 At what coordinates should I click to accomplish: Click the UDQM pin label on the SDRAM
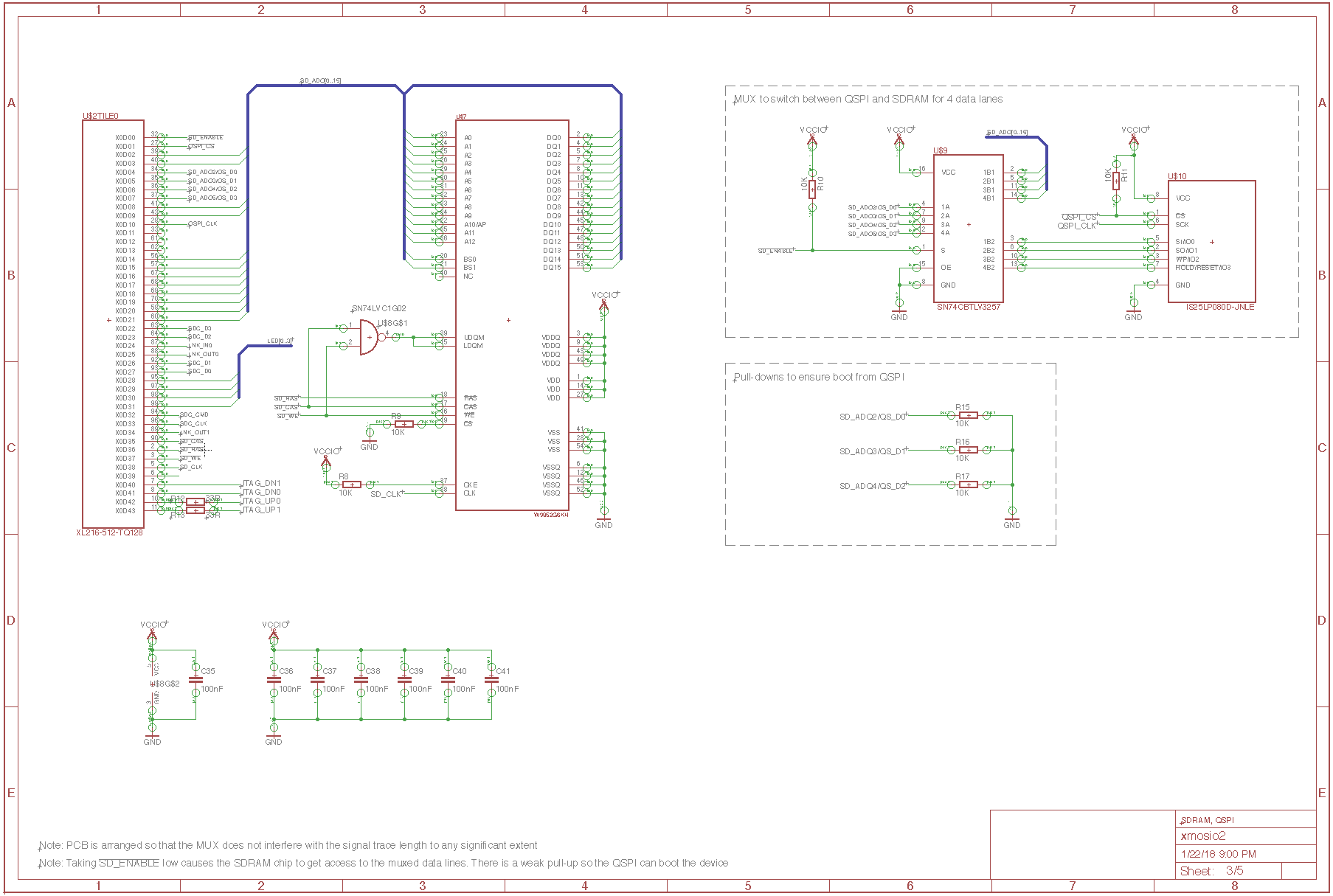(474, 337)
